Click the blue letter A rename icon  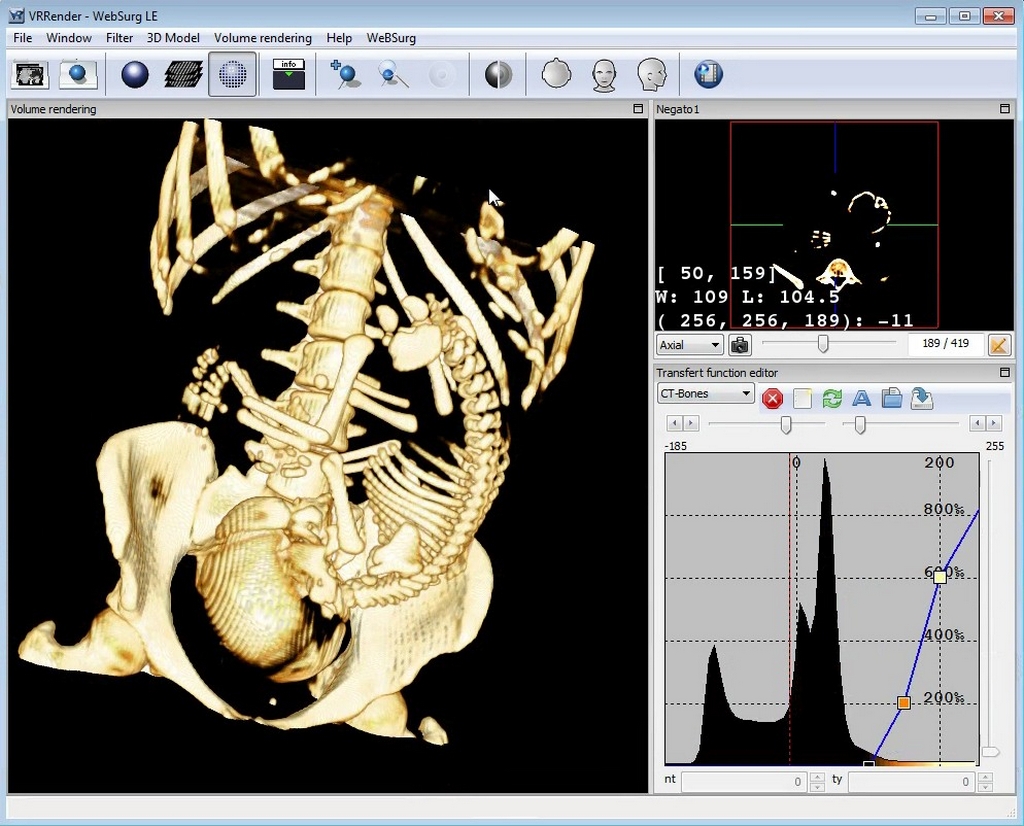coord(861,399)
